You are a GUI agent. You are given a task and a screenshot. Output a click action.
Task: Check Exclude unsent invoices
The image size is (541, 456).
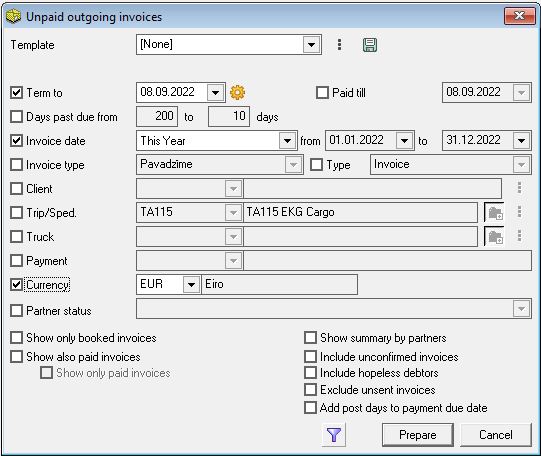click(x=310, y=390)
